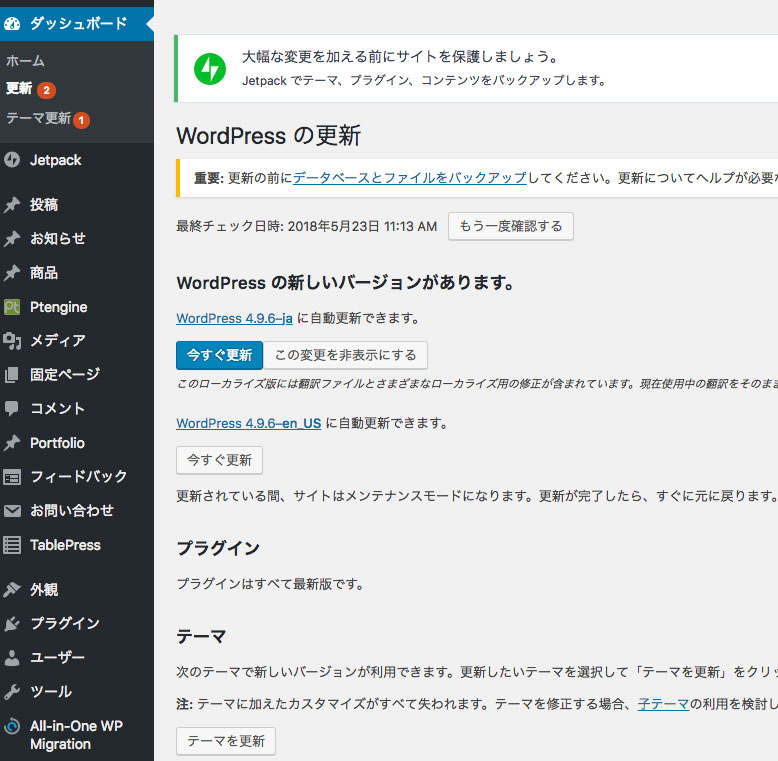Click the blue 今すぐ更新 button
Screen dimensions: 778x761
pyautogui.click(x=219, y=355)
